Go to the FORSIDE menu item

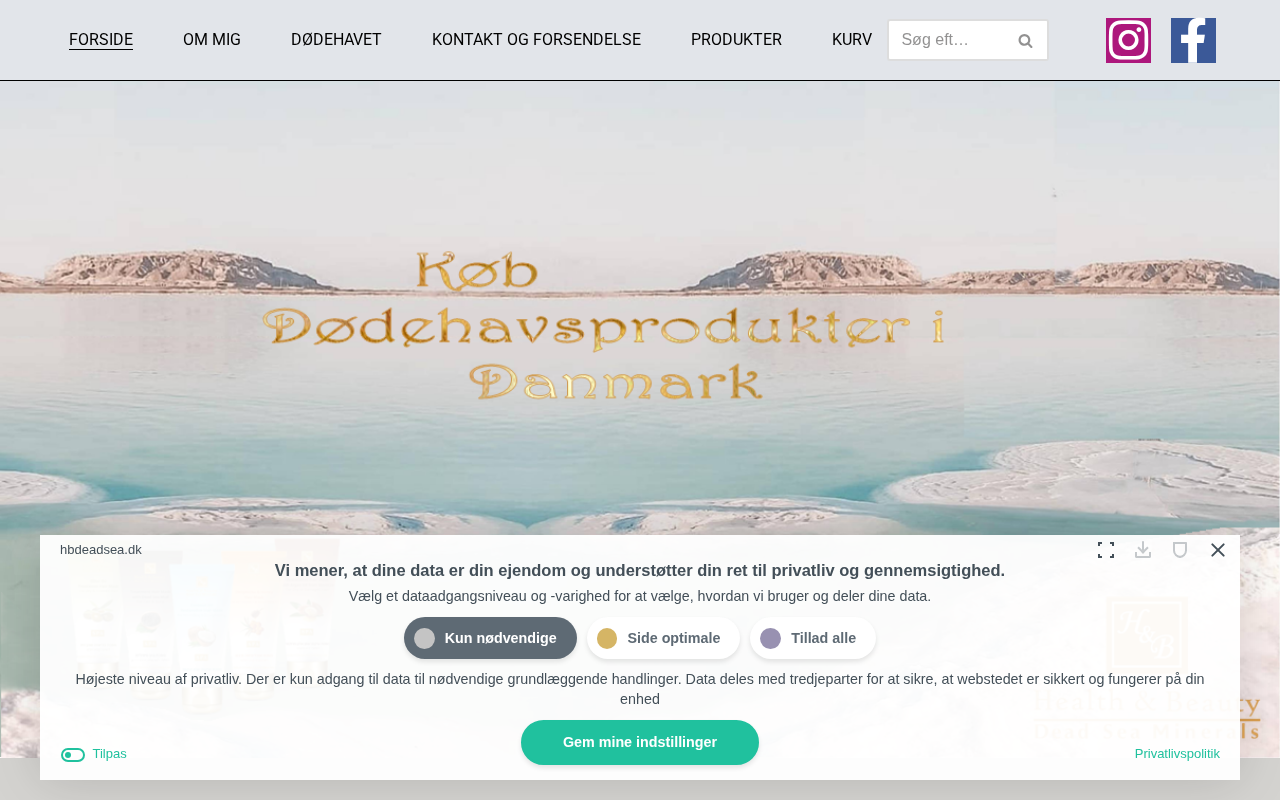[101, 40]
